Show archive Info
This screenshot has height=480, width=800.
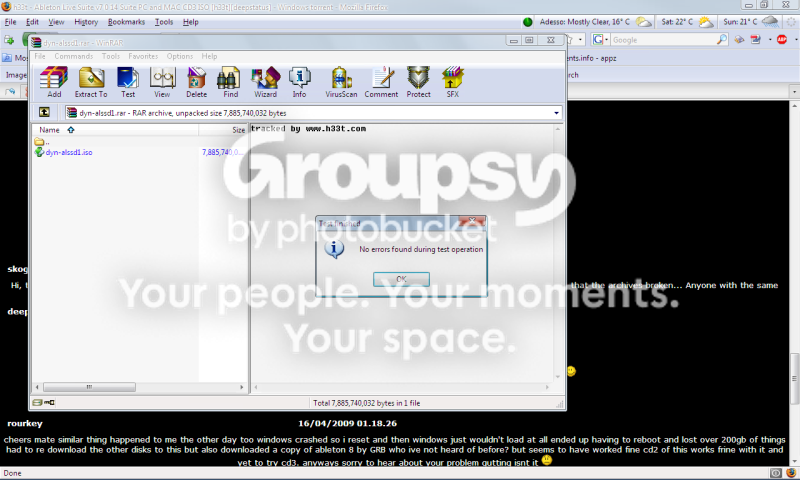coord(299,82)
